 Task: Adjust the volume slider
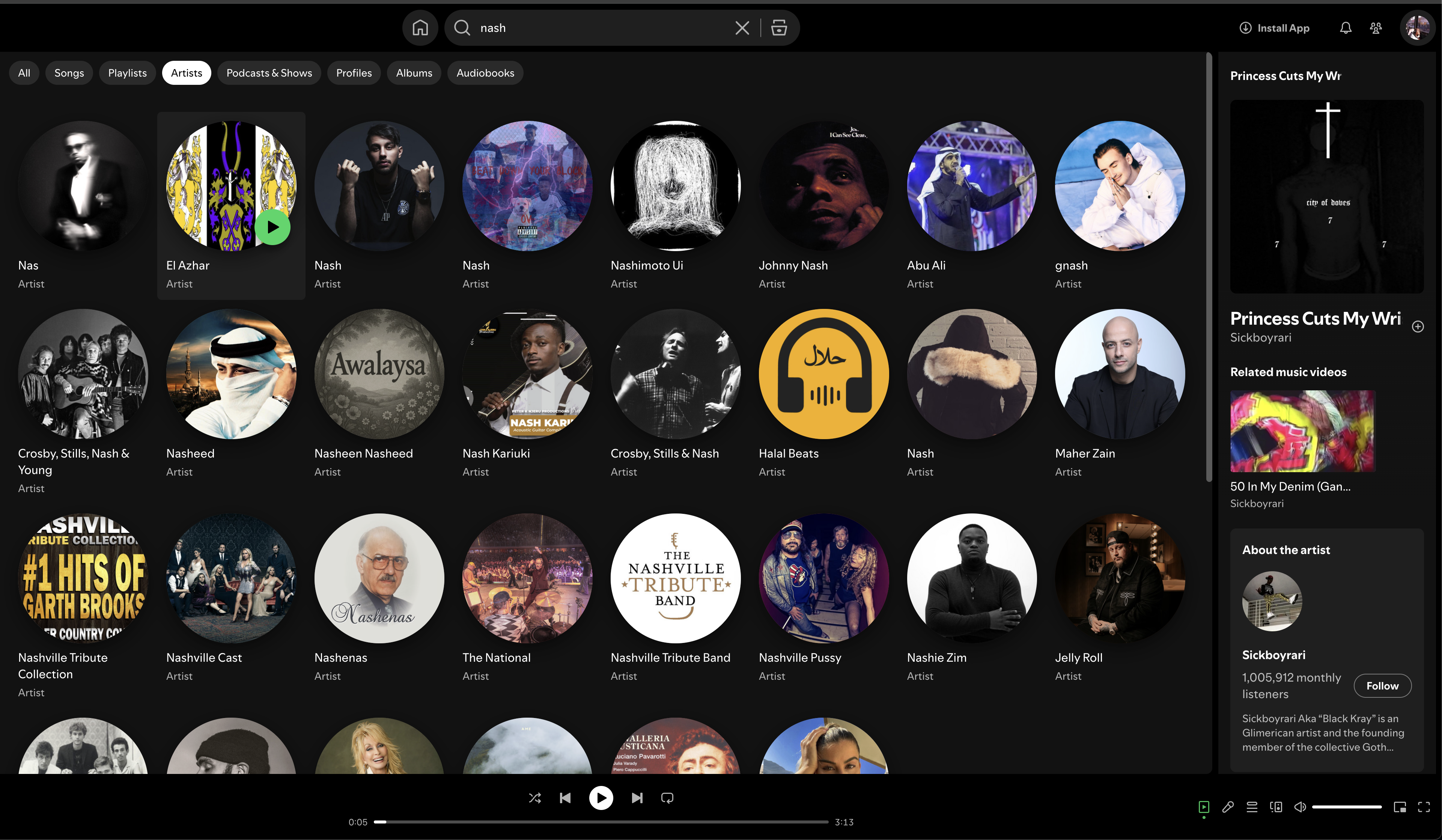1346,807
